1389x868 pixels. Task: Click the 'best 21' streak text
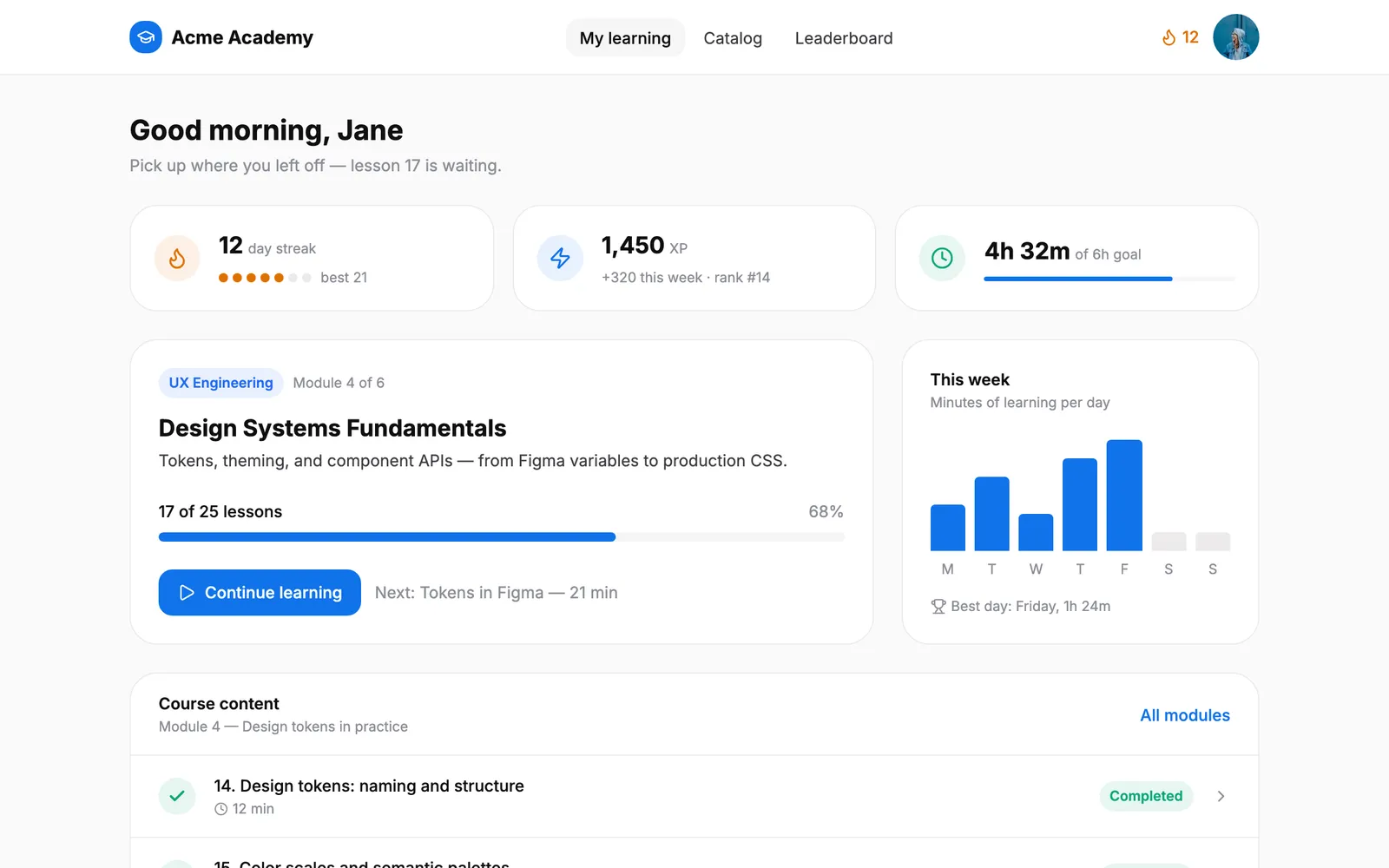pos(344,278)
